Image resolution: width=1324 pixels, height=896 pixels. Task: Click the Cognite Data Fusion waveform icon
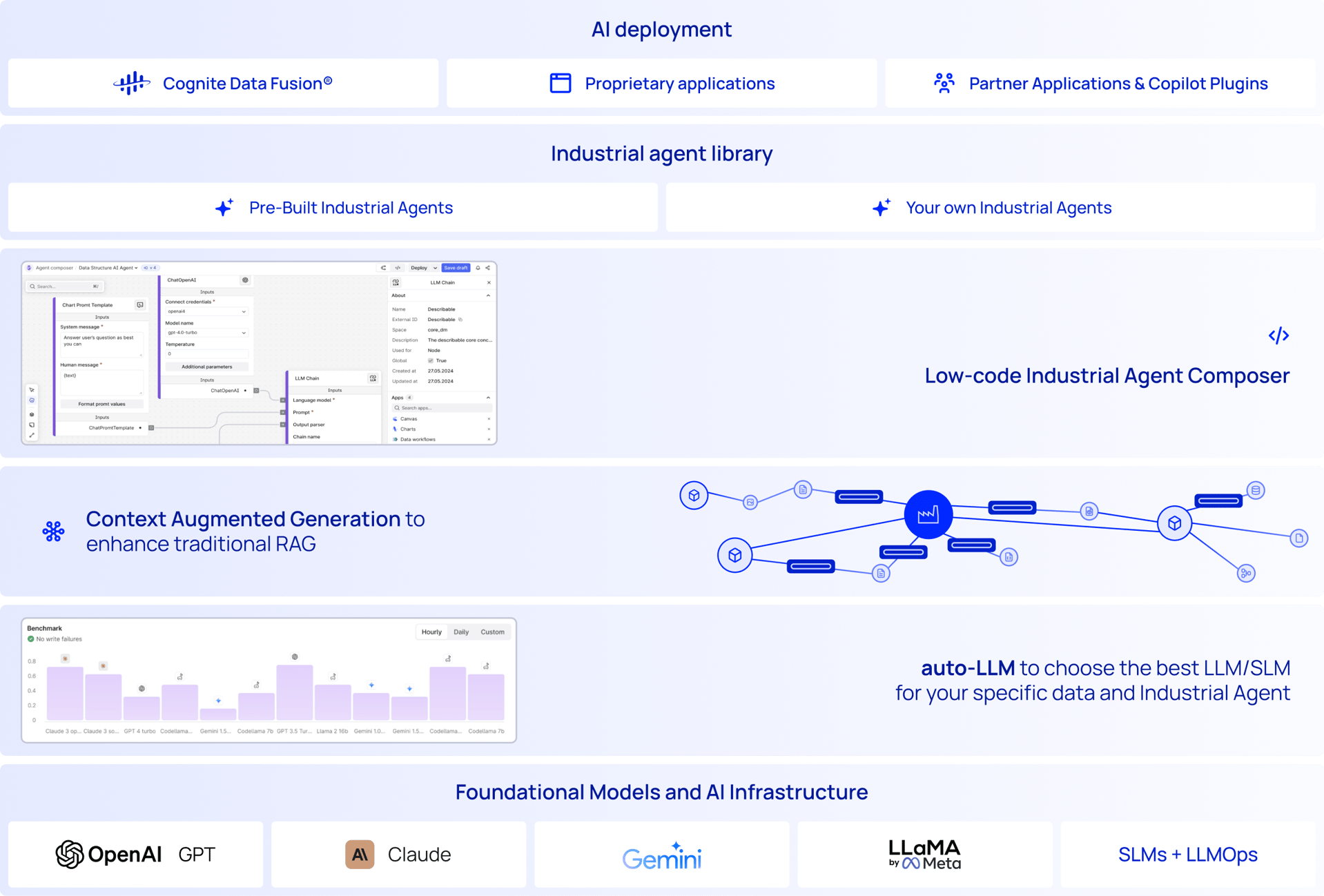[x=131, y=84]
